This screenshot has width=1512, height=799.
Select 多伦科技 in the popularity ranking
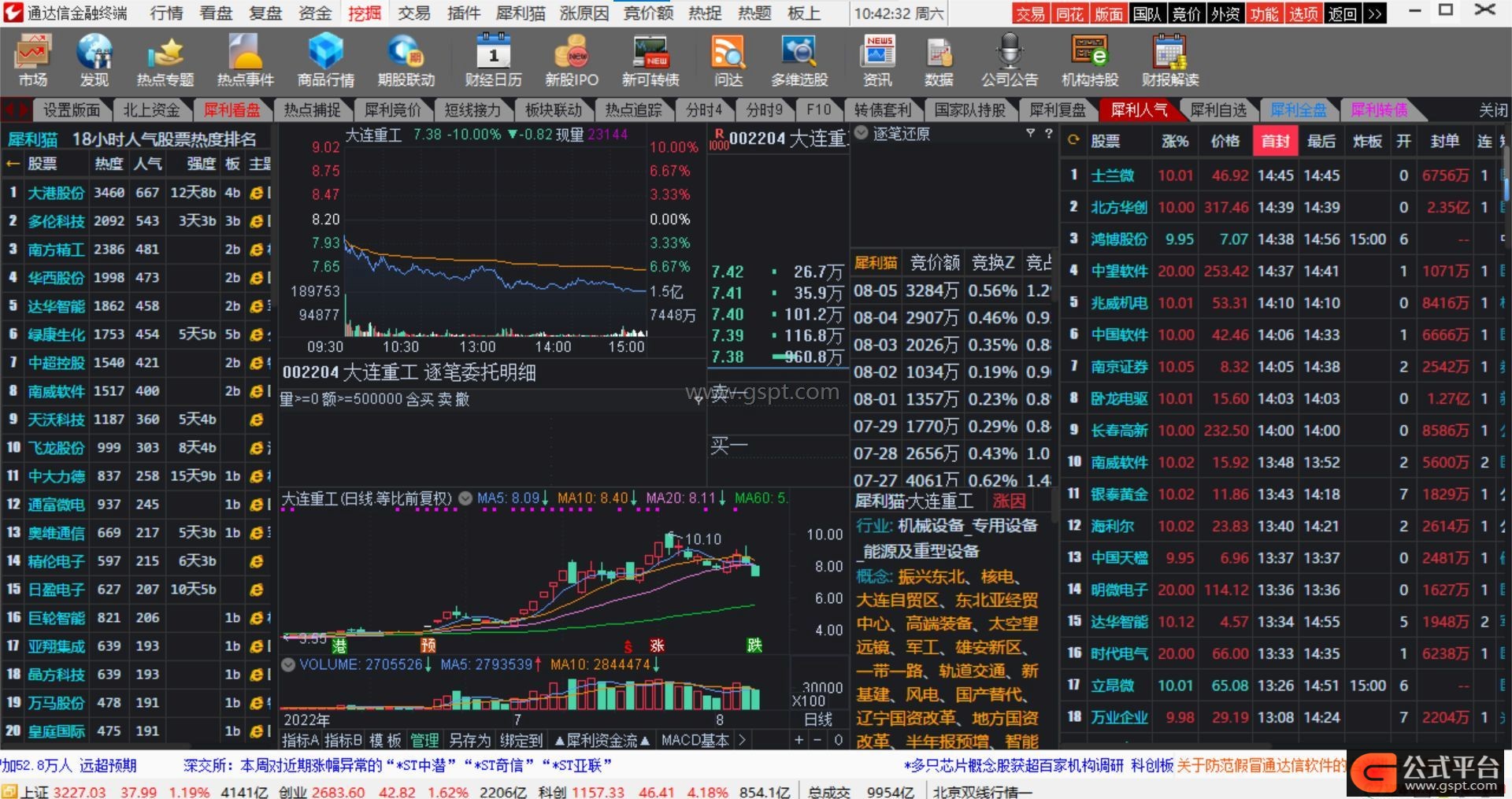tap(56, 221)
